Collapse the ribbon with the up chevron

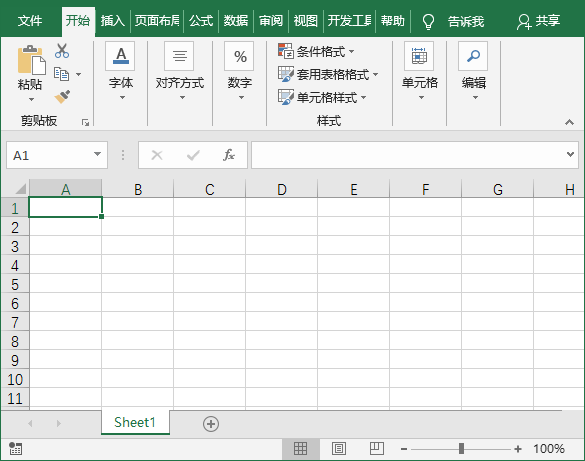pyautogui.click(x=569, y=122)
